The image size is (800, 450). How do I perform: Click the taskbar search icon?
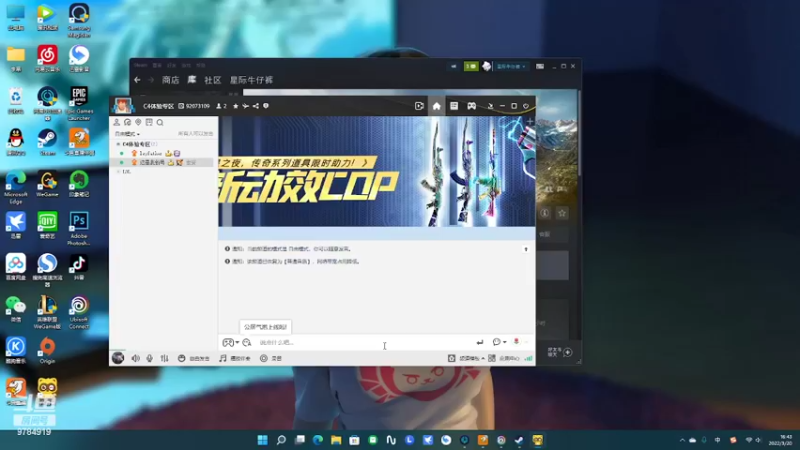point(281,440)
